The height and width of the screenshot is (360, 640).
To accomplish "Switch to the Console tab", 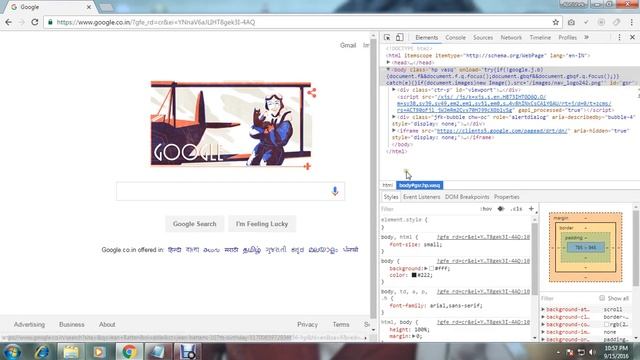I will (x=456, y=37).
